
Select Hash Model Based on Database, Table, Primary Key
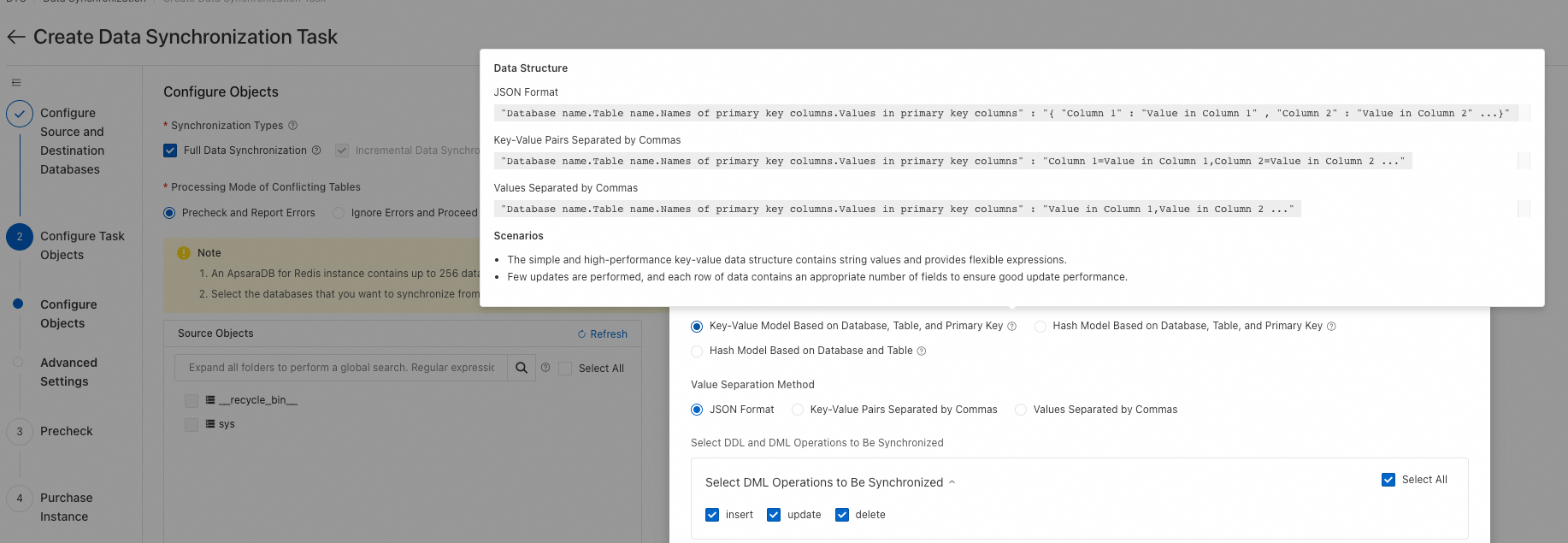[x=1040, y=327]
